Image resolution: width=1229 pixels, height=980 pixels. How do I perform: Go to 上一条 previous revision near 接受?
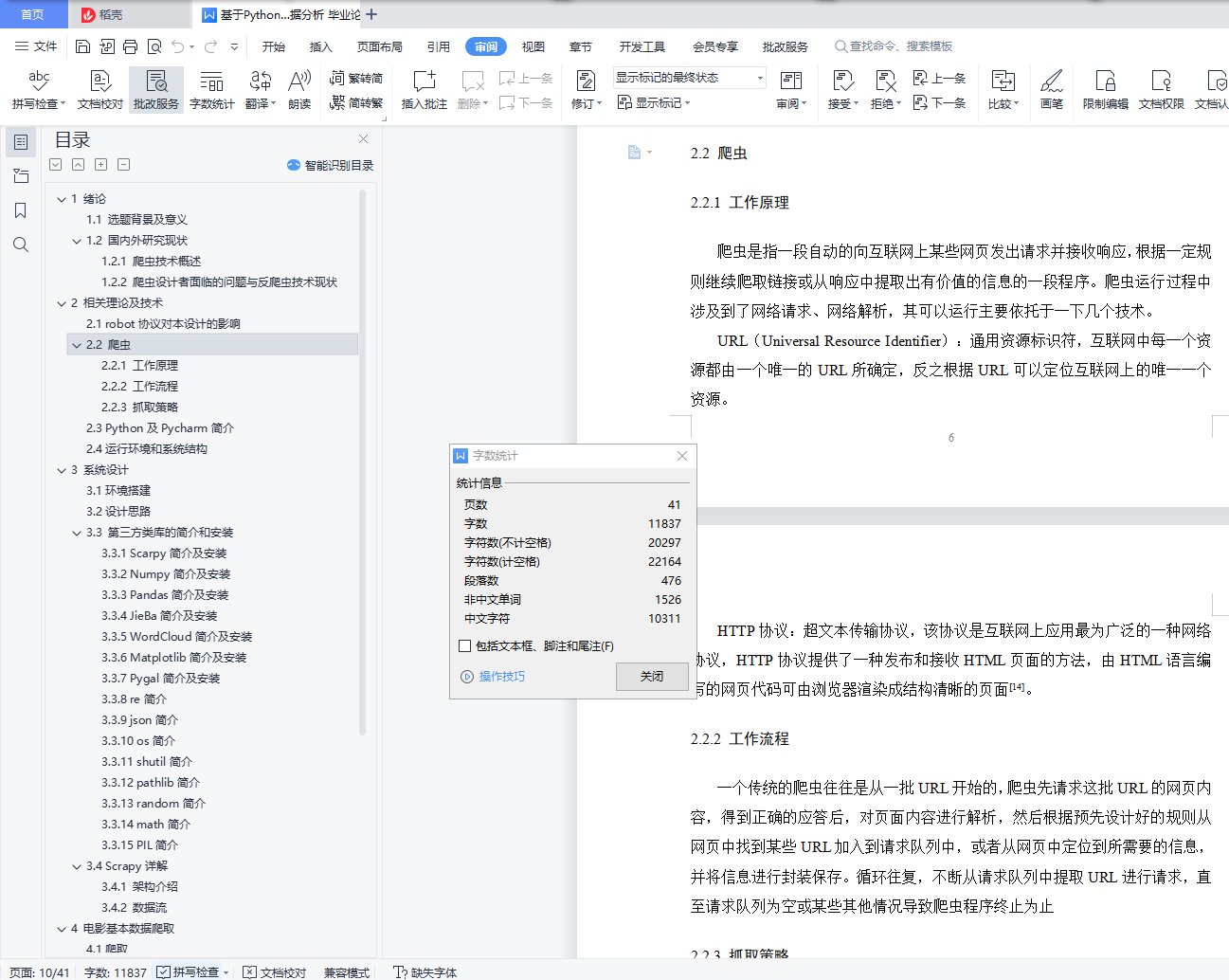tap(940, 78)
